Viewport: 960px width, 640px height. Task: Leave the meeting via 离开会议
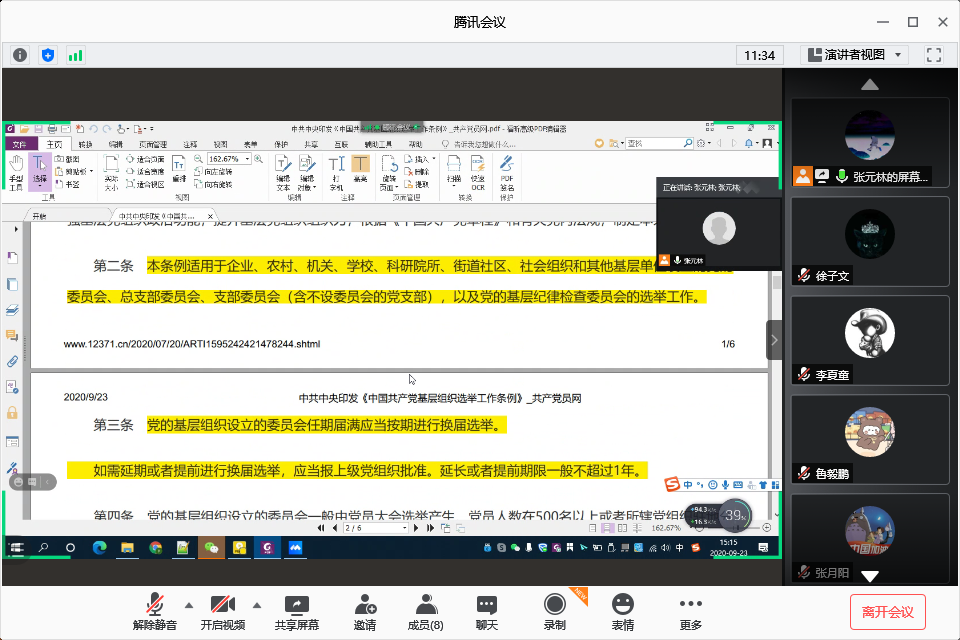[x=888, y=611]
